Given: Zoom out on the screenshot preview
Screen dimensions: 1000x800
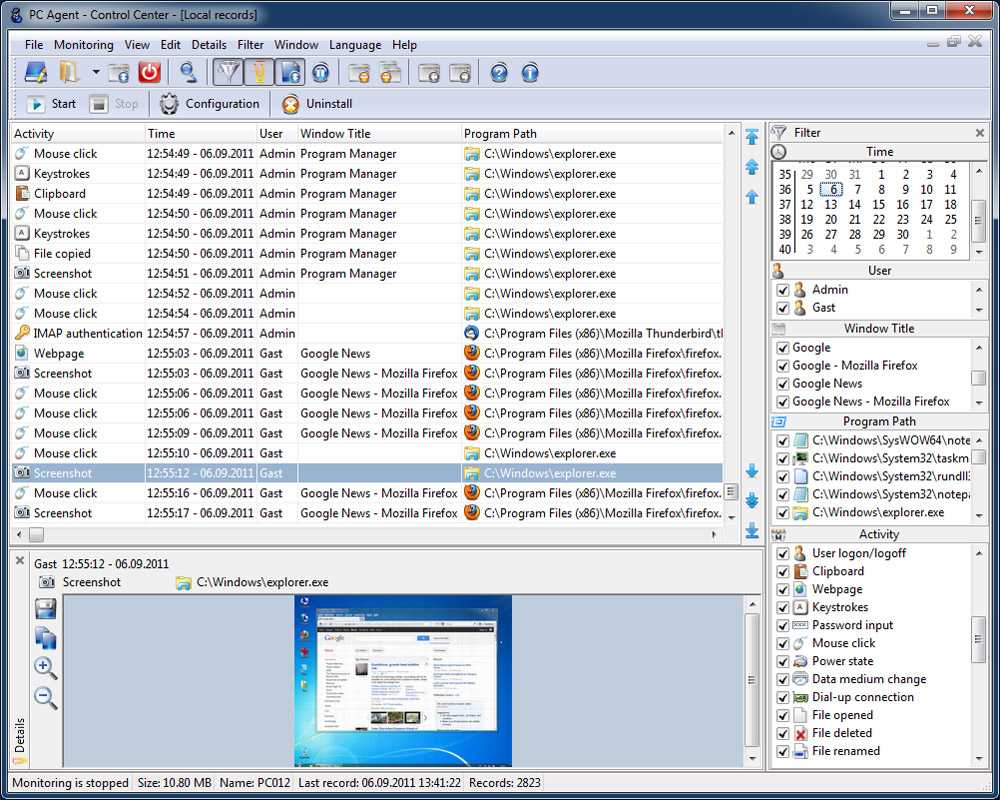Looking at the screenshot, I should pyautogui.click(x=45, y=697).
